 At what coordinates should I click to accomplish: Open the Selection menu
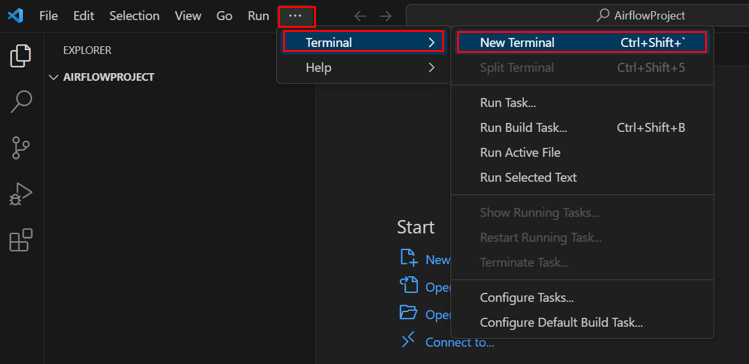134,16
